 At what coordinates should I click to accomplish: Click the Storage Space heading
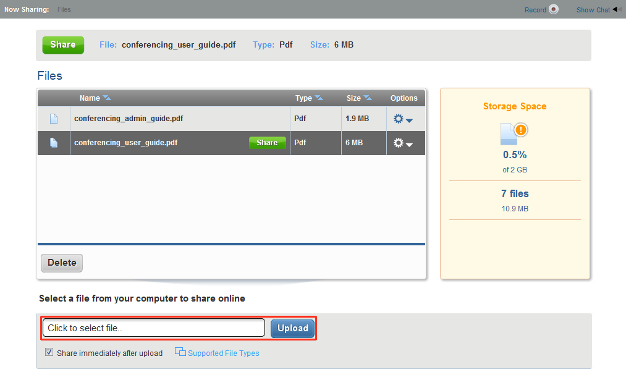pyautogui.click(x=515, y=106)
